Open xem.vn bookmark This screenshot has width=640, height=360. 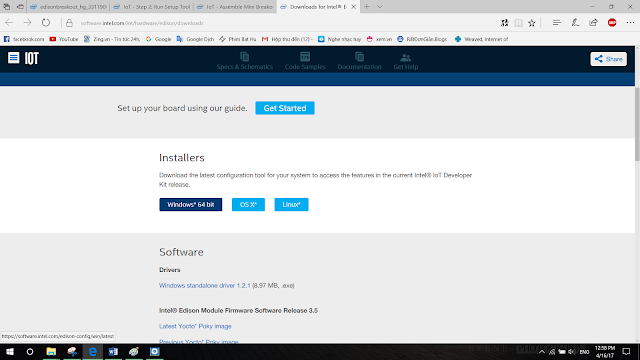click(379, 39)
